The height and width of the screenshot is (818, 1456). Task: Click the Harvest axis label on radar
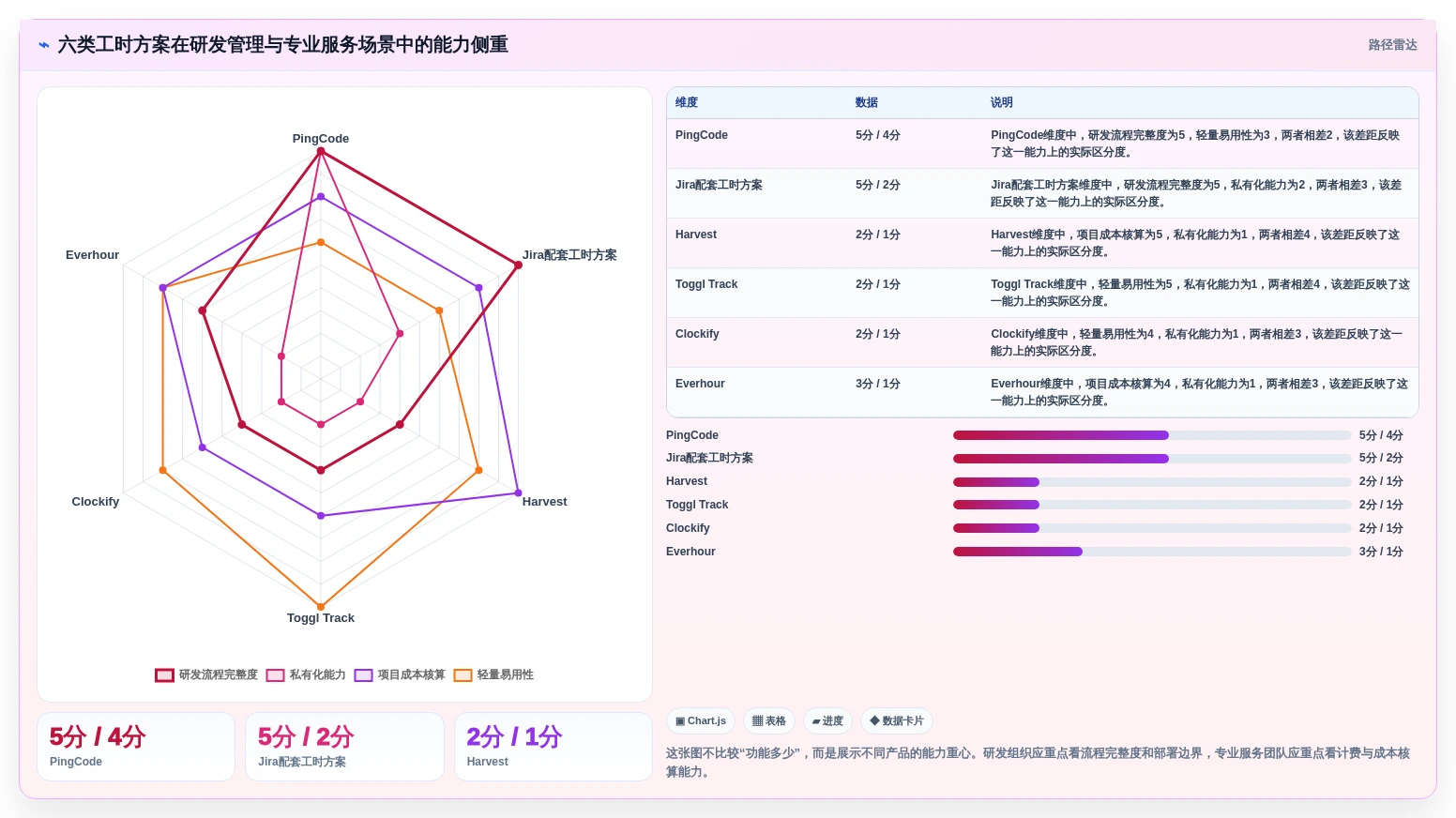[x=545, y=502]
